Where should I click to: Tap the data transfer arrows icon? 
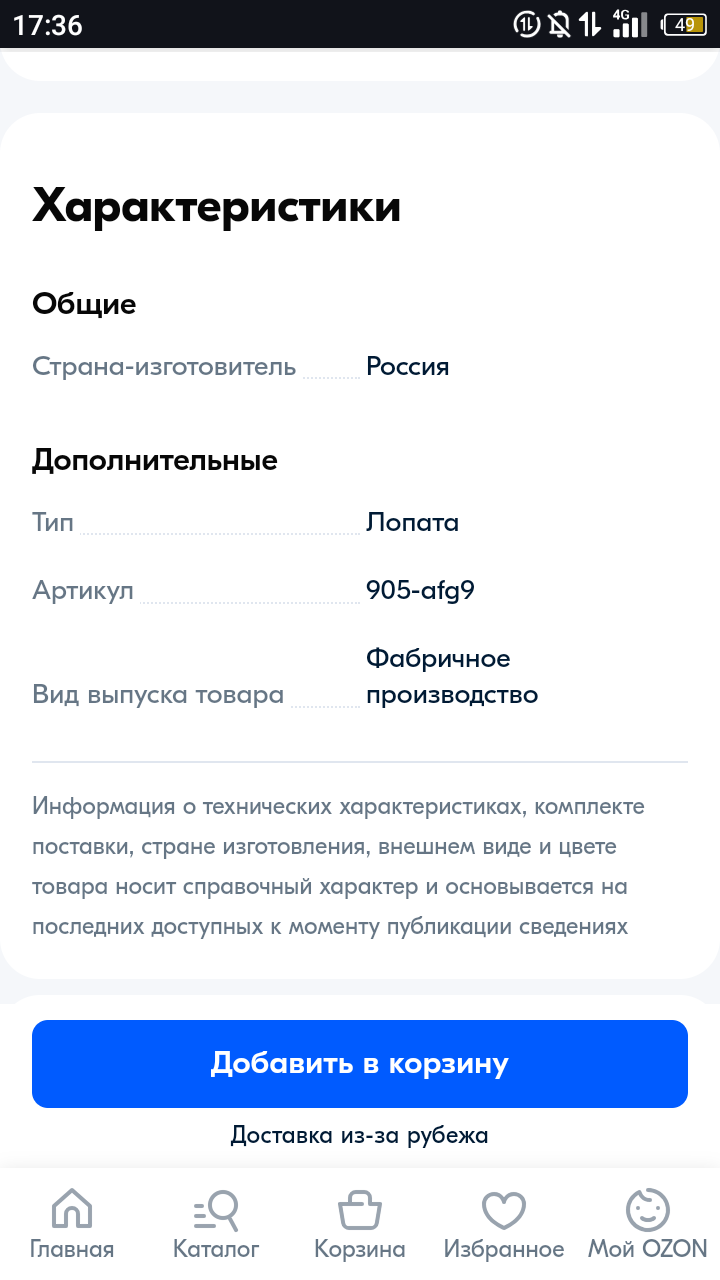point(591,25)
